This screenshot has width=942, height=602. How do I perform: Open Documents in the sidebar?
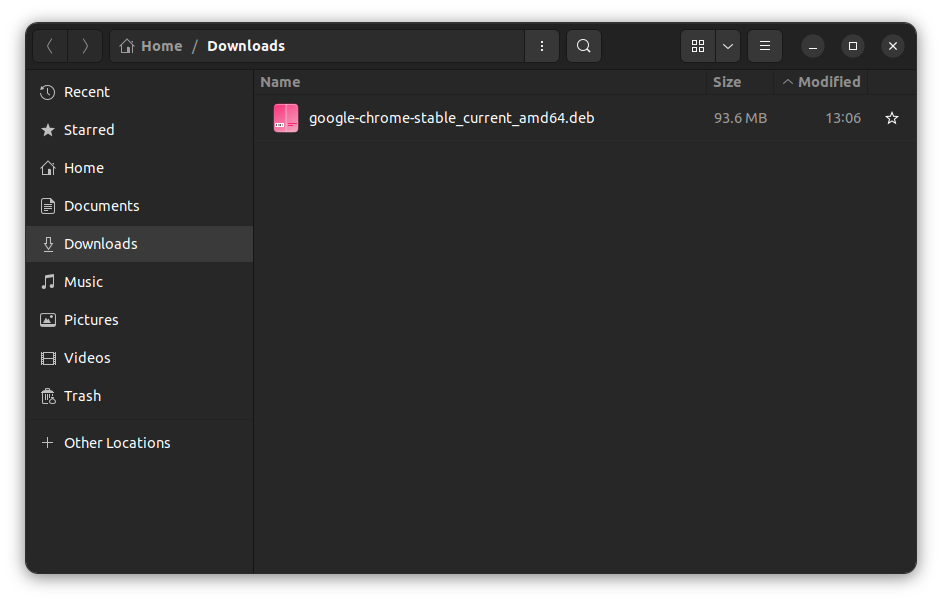[x=139, y=206]
